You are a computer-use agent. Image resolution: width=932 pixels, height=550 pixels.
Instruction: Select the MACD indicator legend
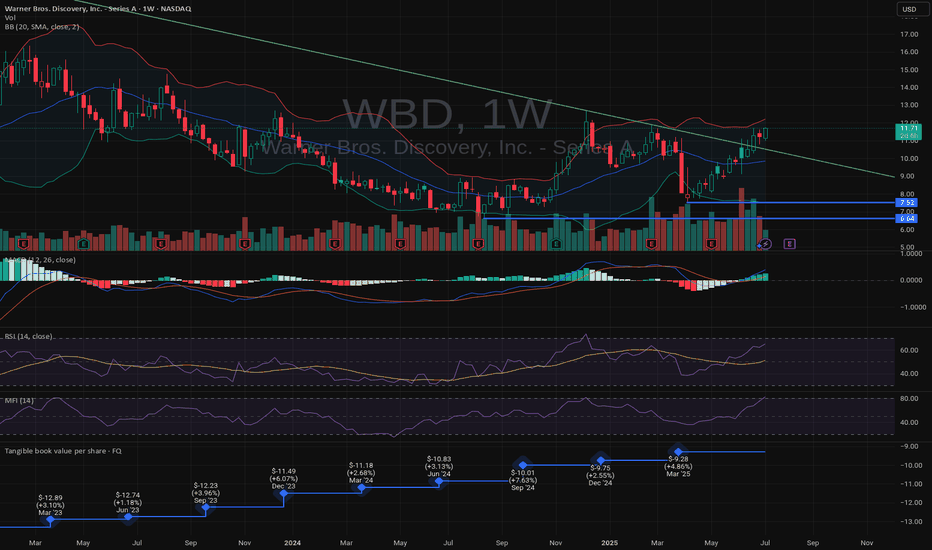(40, 260)
